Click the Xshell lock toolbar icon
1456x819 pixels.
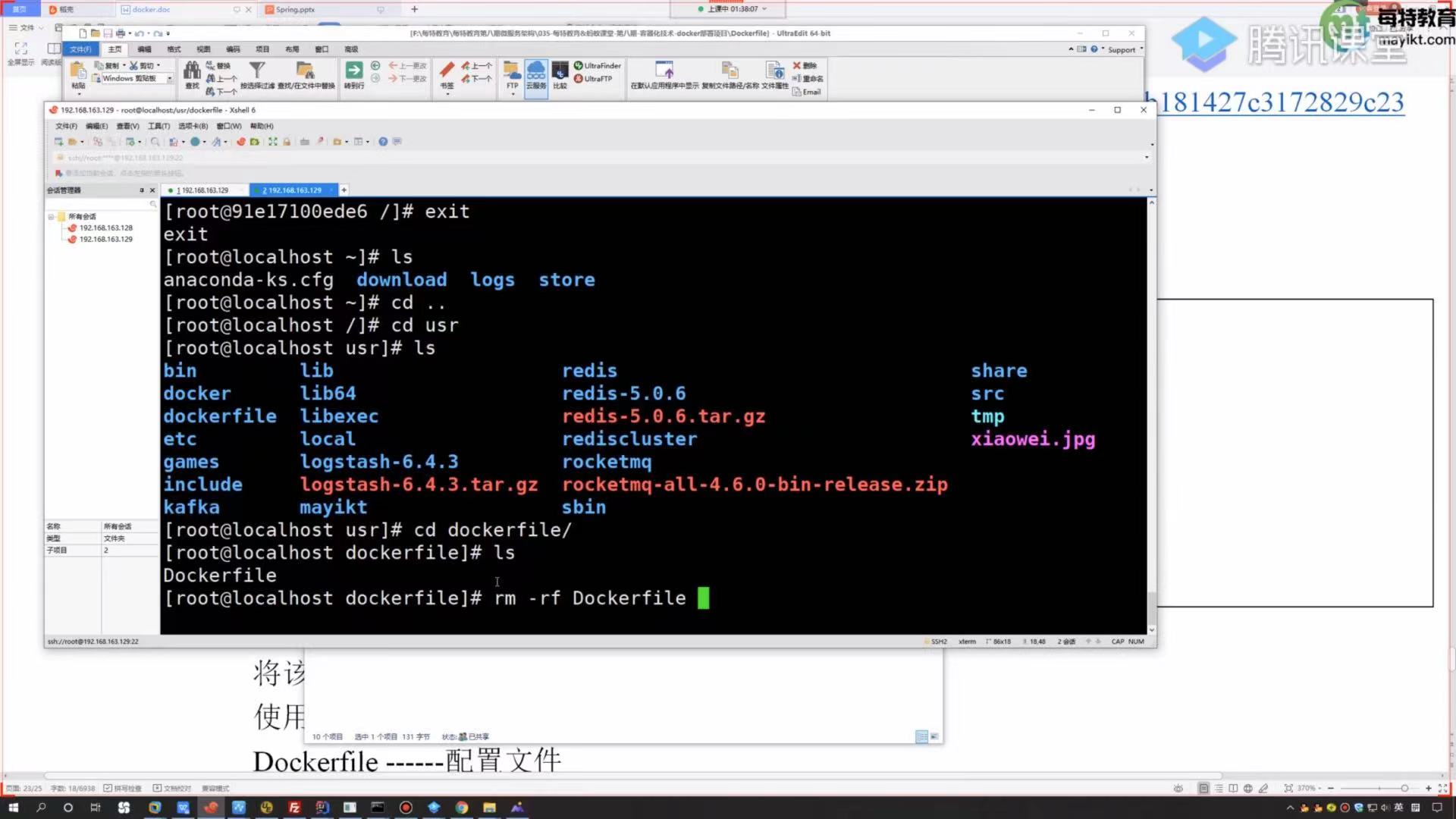287,142
